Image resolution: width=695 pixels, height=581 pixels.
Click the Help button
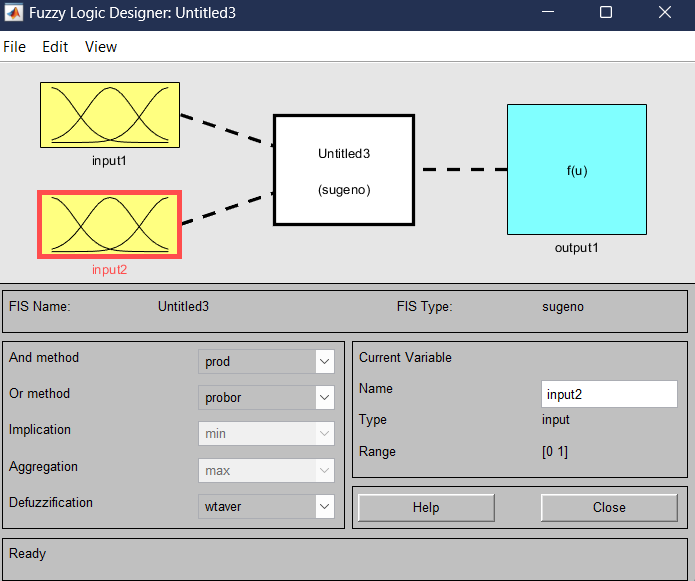[x=426, y=507]
